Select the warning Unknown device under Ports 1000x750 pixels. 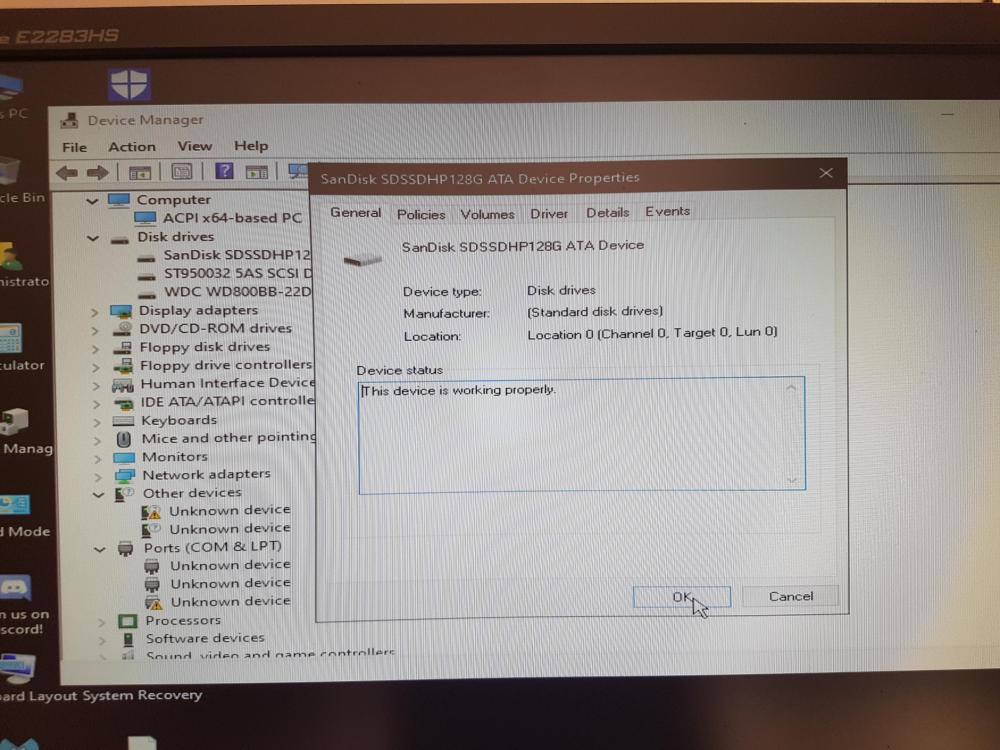[230, 601]
